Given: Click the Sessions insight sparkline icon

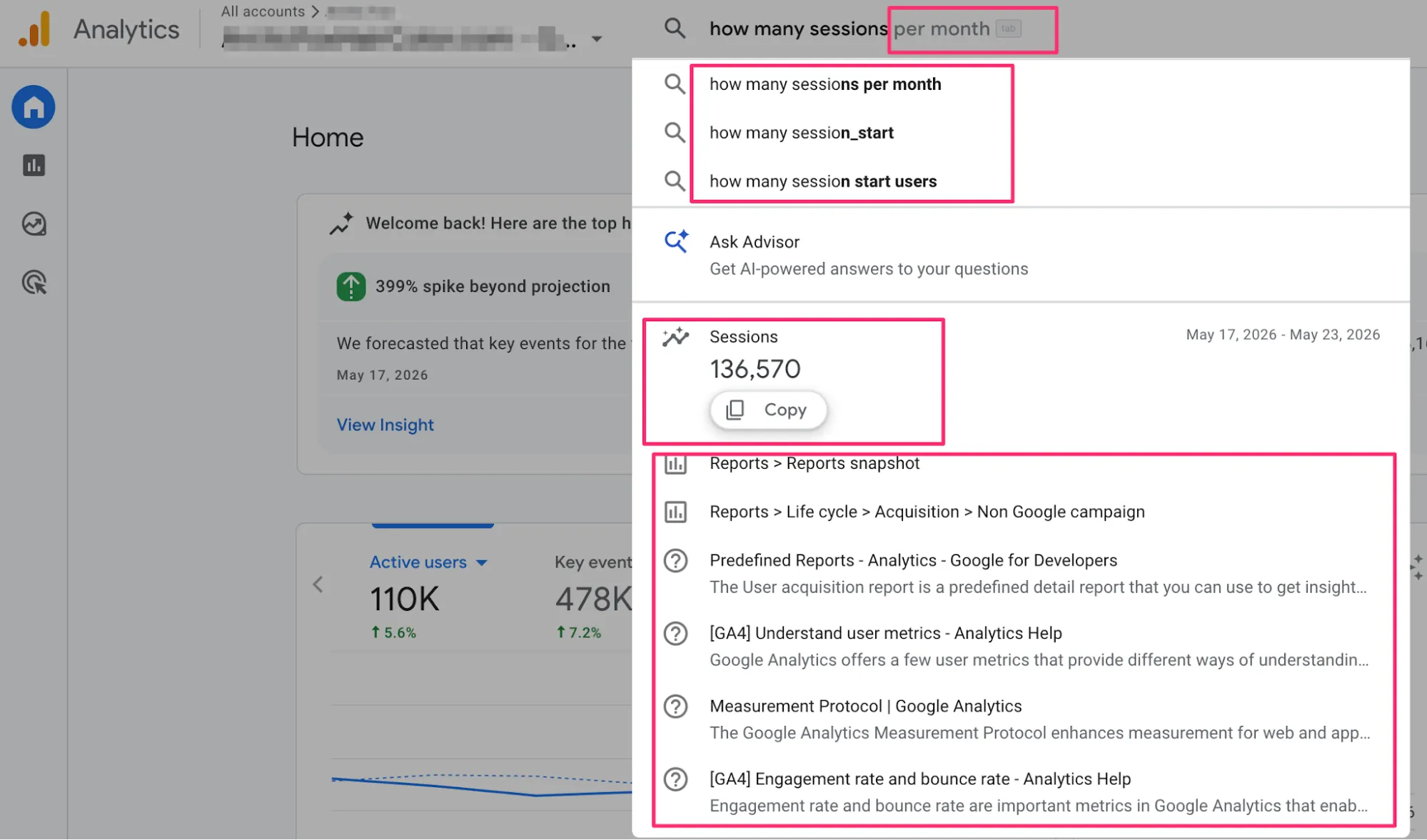Looking at the screenshot, I should click(x=675, y=337).
